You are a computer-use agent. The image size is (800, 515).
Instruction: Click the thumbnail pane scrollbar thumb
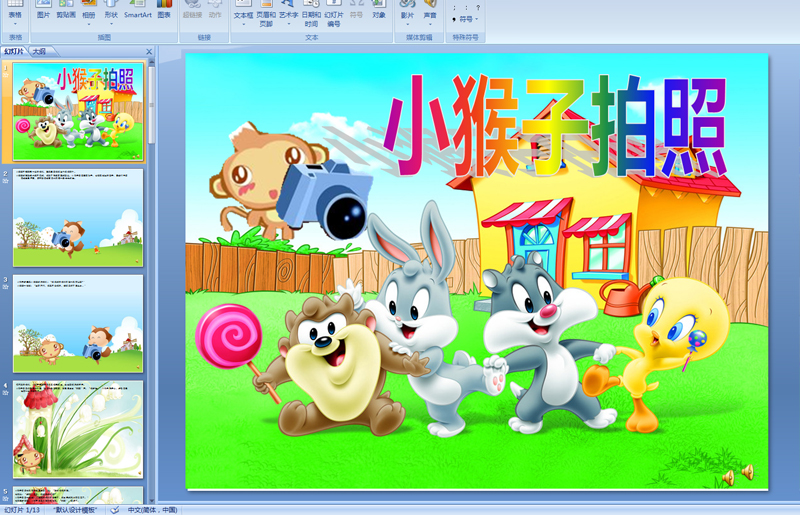click(152, 105)
